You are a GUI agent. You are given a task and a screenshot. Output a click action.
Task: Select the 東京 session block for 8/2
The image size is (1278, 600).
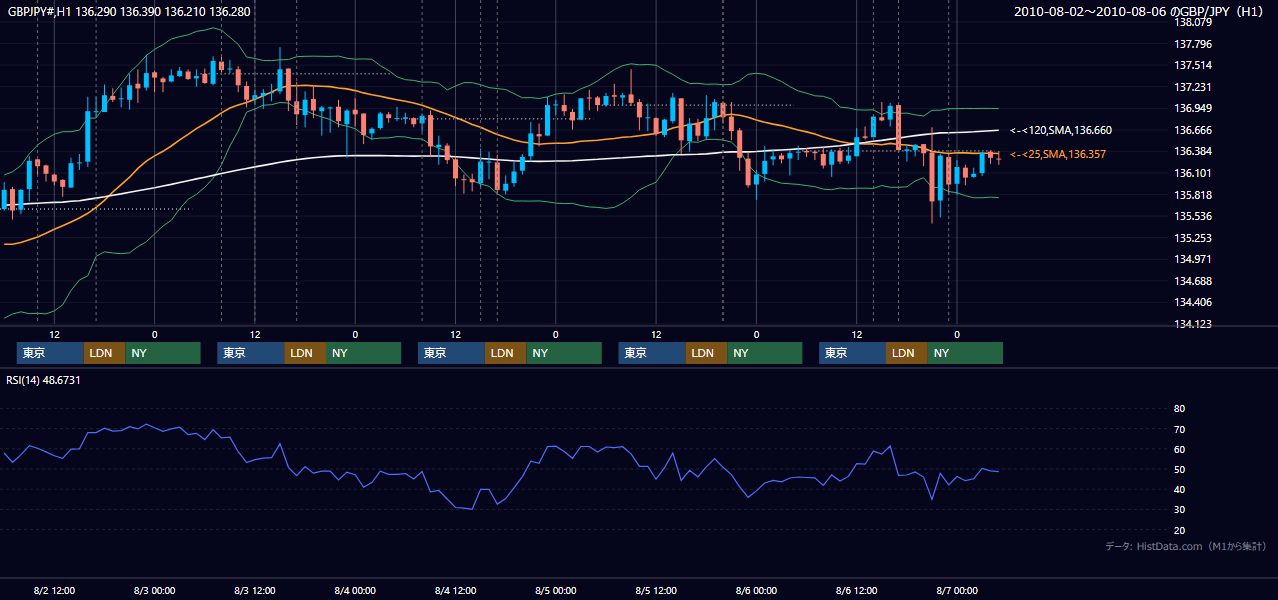point(50,353)
